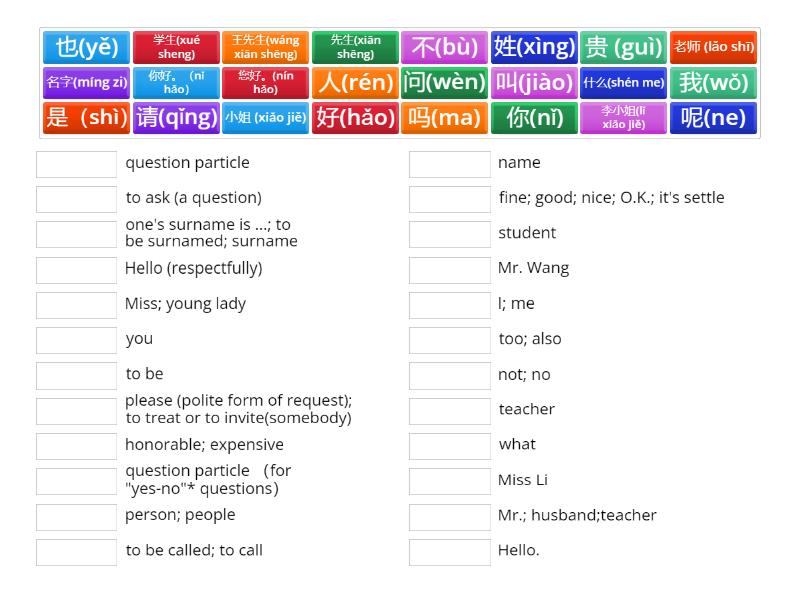Image resolution: width=800 pixels, height=600 pixels.
Task: Select the 贵(guì) word tile
Action: 624,46
